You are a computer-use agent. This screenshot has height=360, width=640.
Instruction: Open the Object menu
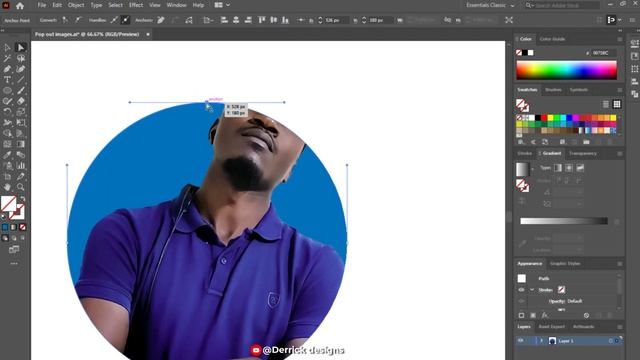point(76,5)
